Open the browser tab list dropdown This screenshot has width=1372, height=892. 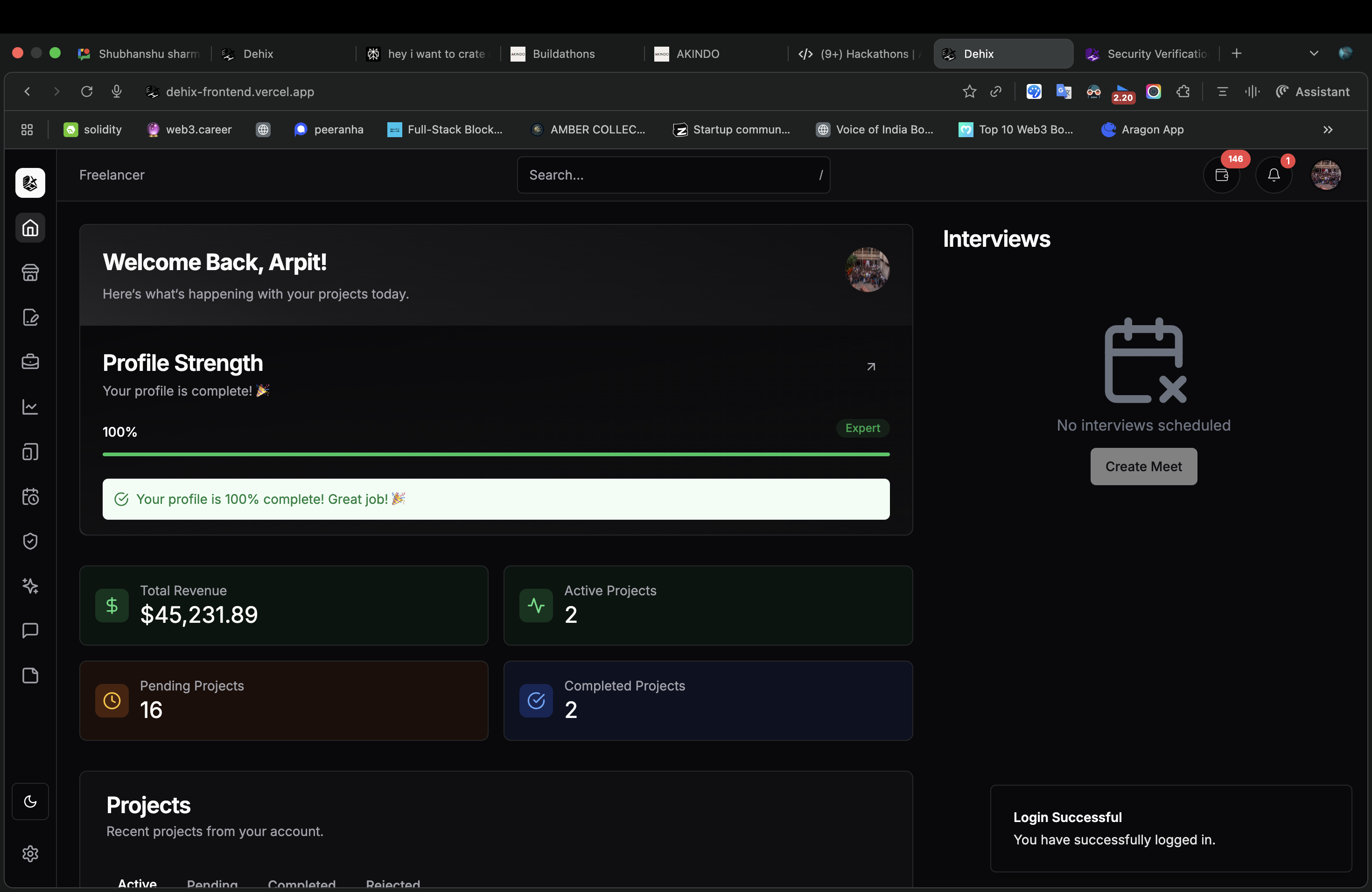point(1314,54)
